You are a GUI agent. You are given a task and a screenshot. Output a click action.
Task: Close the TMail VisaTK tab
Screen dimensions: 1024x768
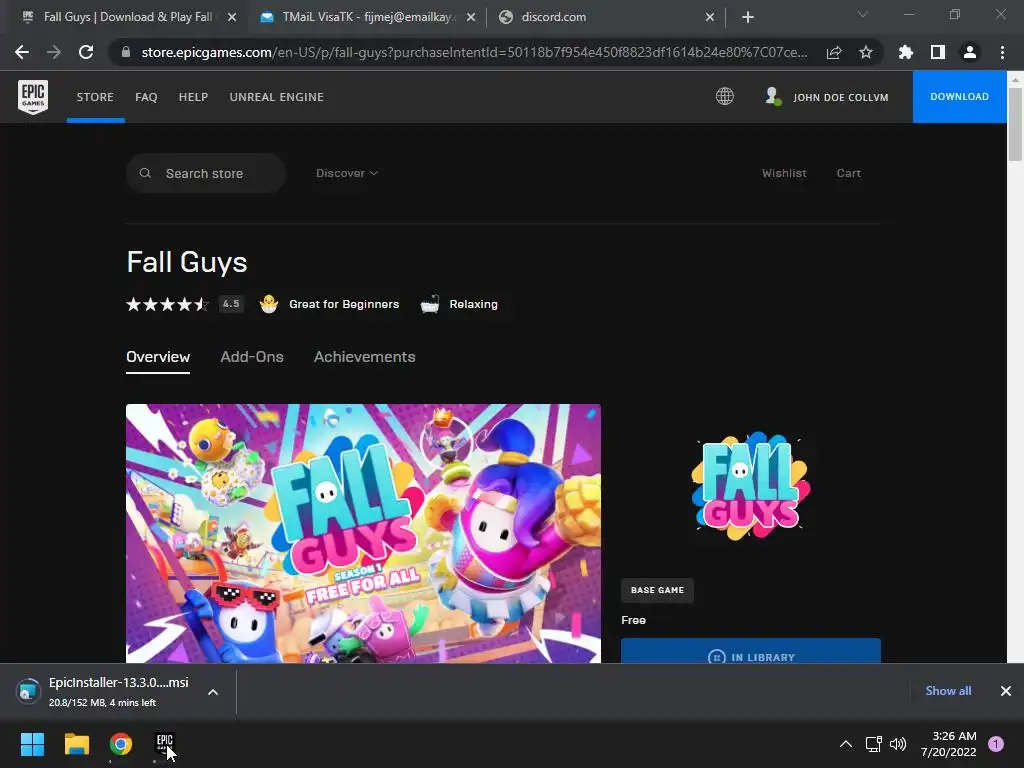click(x=471, y=17)
